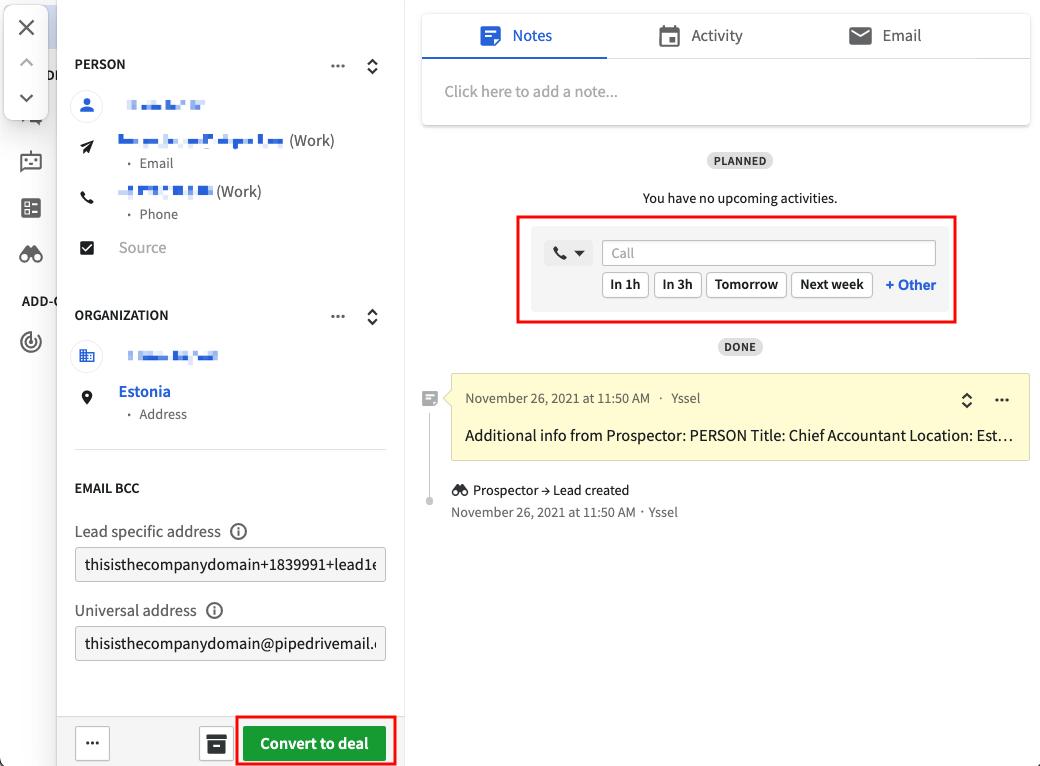Select the chatbot icon in the left sidebar

[x=30, y=161]
